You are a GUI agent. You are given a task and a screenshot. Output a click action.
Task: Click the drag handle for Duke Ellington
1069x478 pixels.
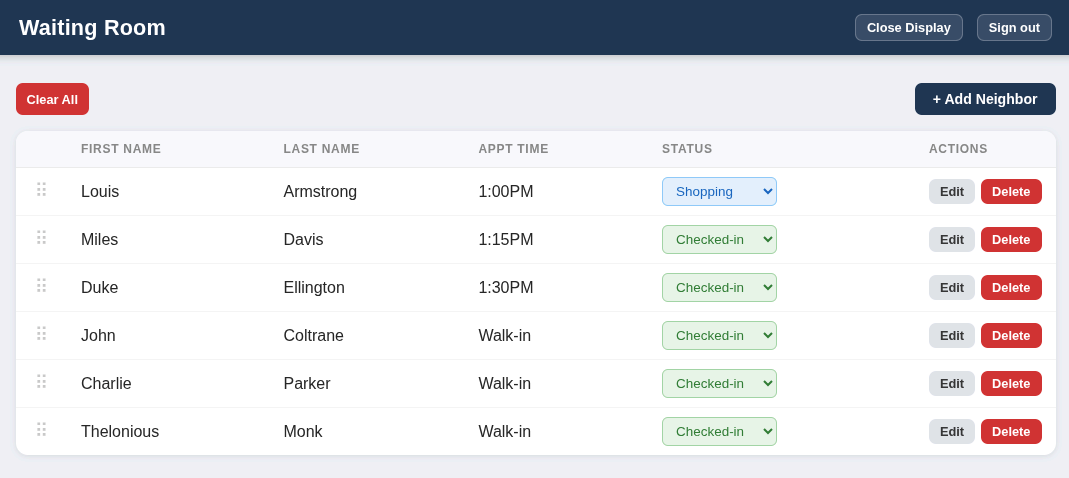[42, 285]
